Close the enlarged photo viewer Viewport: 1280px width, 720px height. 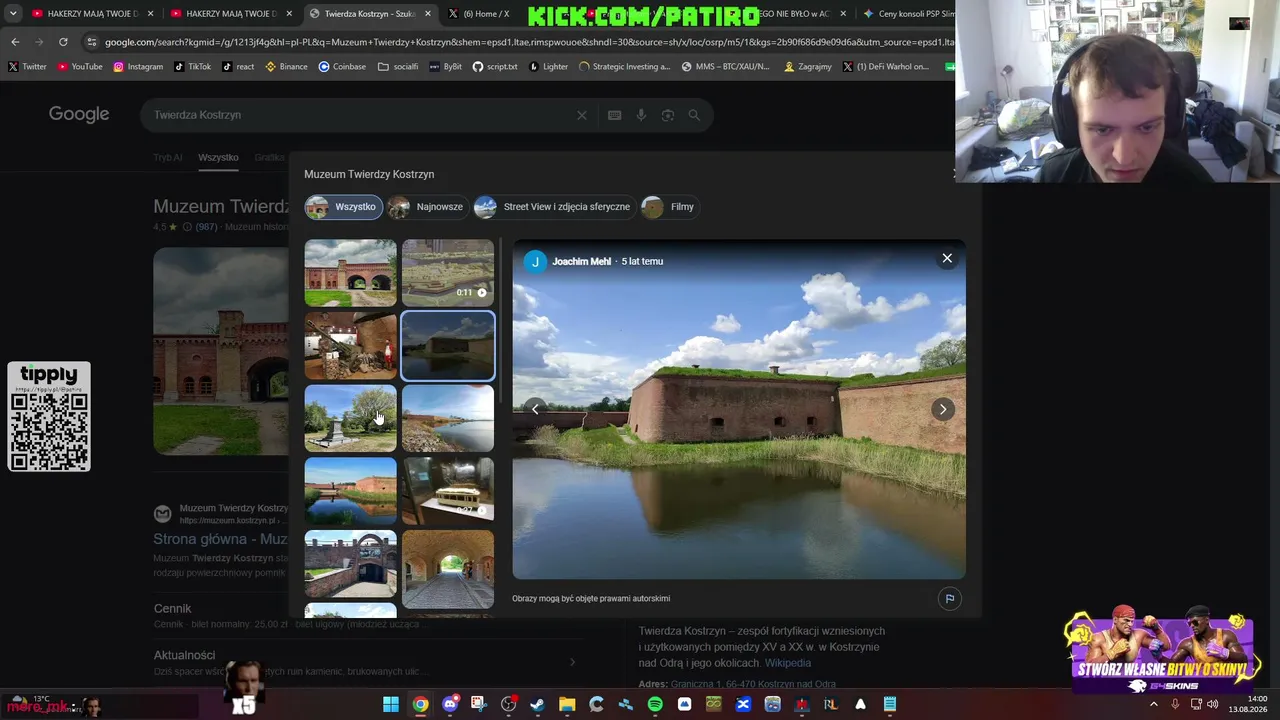947,259
